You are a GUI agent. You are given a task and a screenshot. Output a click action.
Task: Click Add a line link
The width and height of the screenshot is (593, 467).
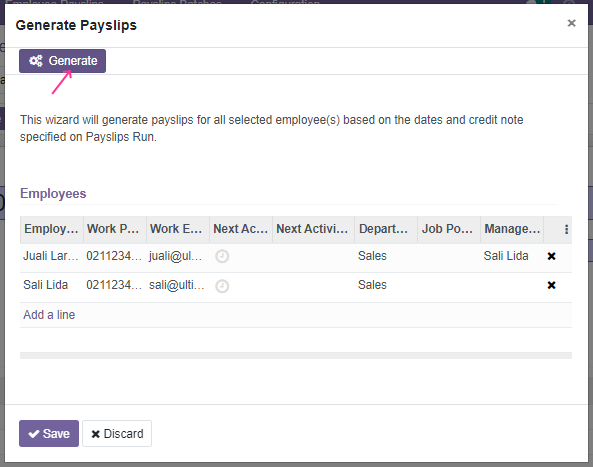pyautogui.click(x=49, y=315)
